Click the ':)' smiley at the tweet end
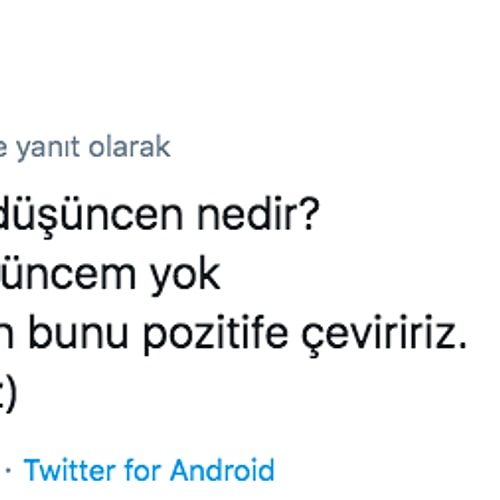Viewport: 500px width, 500px height. pos(7,395)
